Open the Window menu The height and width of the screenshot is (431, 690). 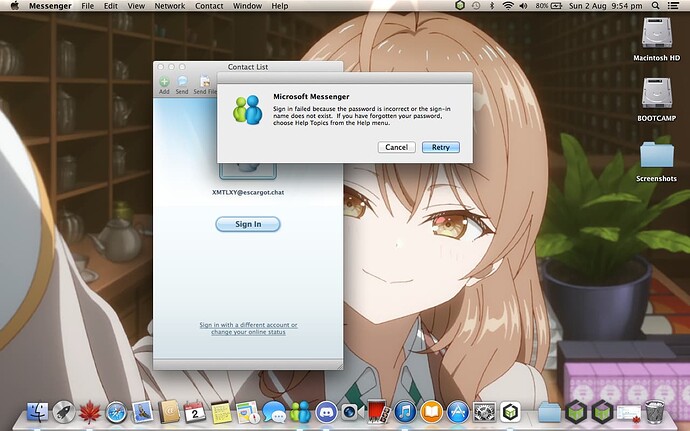[247, 6]
